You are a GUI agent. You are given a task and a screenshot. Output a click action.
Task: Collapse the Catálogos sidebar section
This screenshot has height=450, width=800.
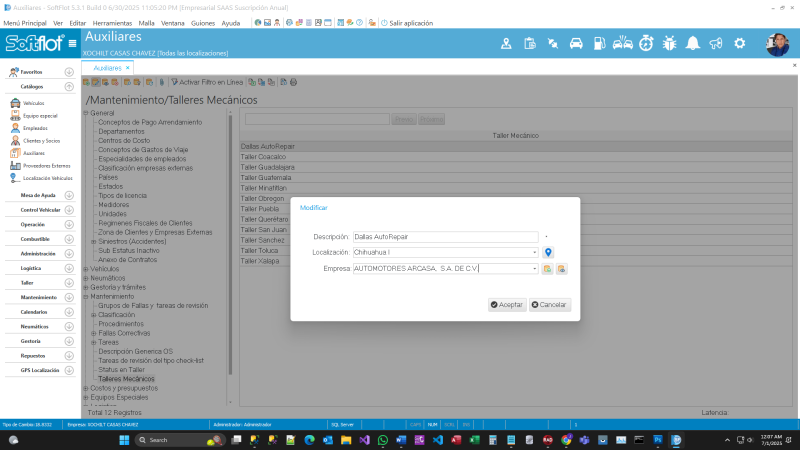(69, 87)
